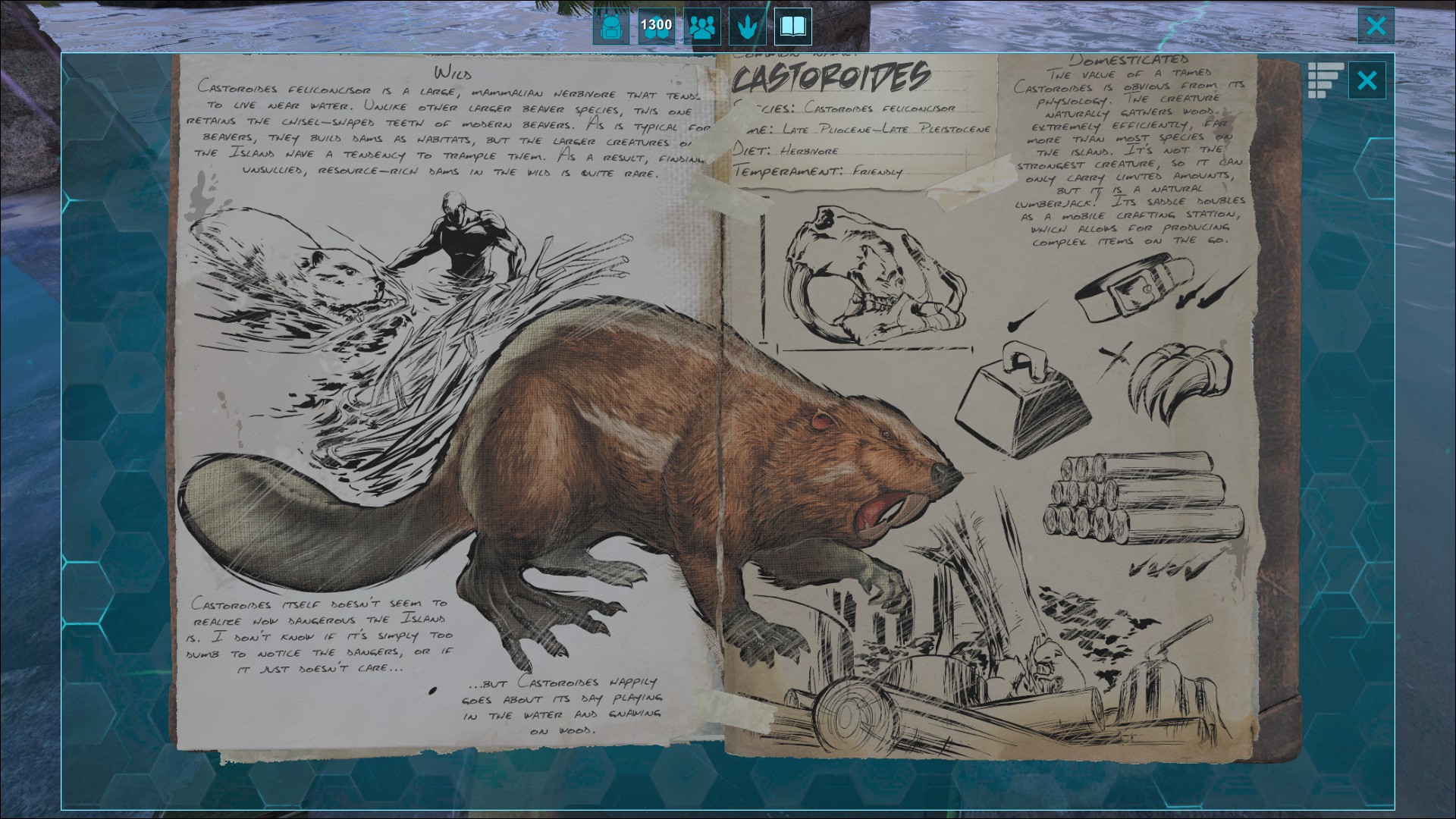
Task: Click the claw sketch on right page
Action: (x=1179, y=379)
